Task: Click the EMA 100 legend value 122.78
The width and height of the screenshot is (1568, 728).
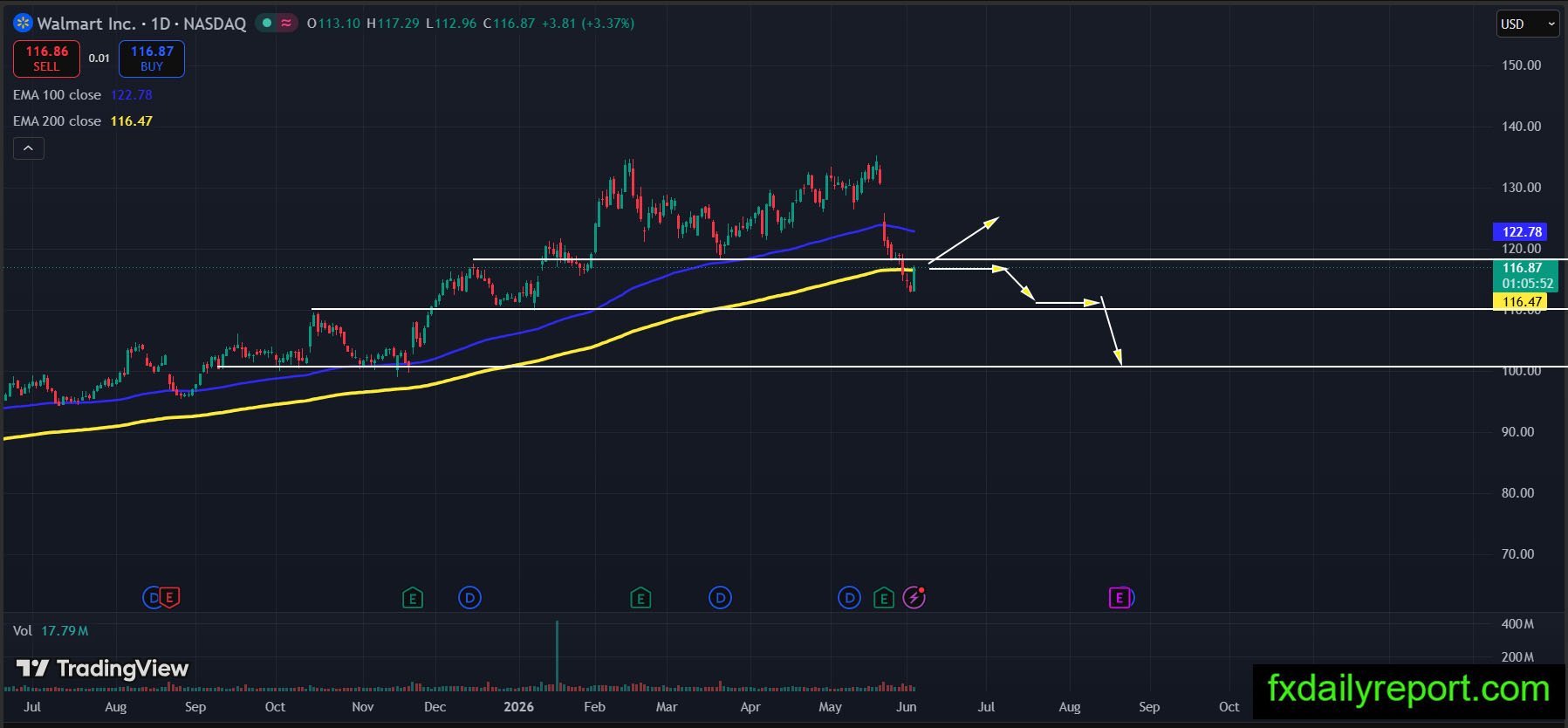Action: pos(132,94)
